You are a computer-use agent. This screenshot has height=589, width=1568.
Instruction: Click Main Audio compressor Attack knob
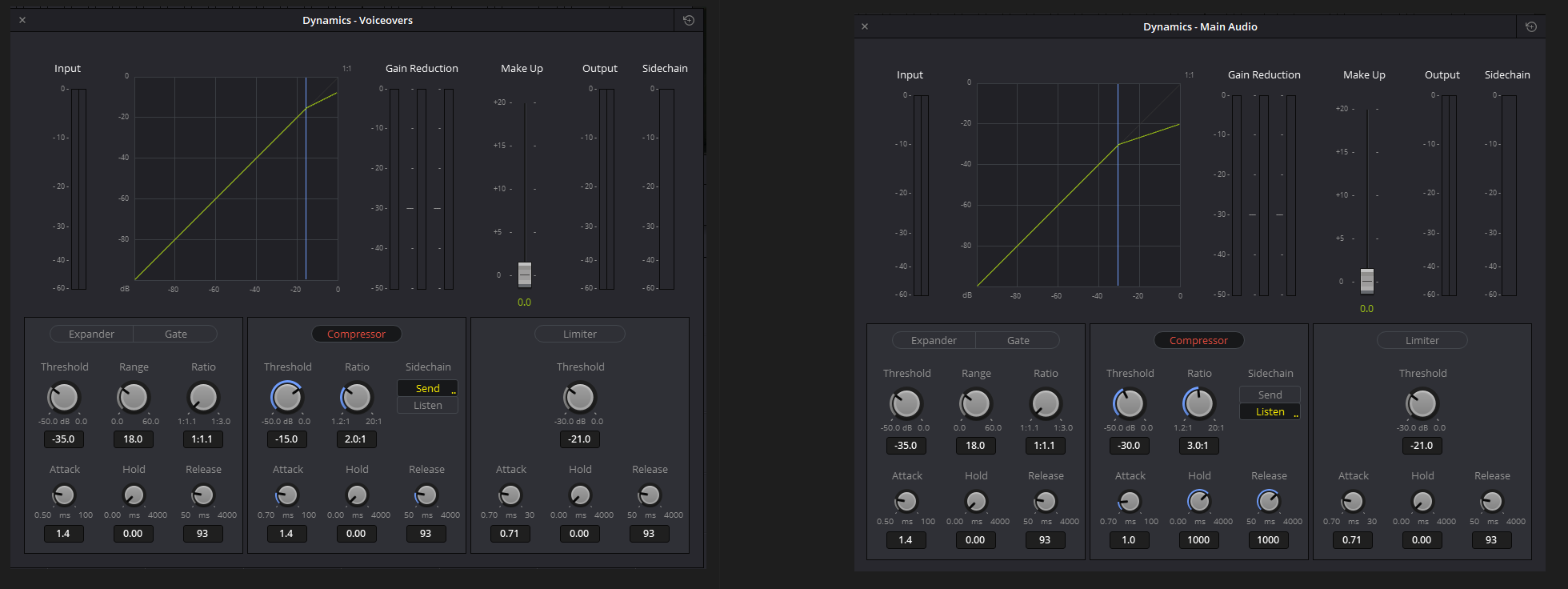tap(1130, 502)
